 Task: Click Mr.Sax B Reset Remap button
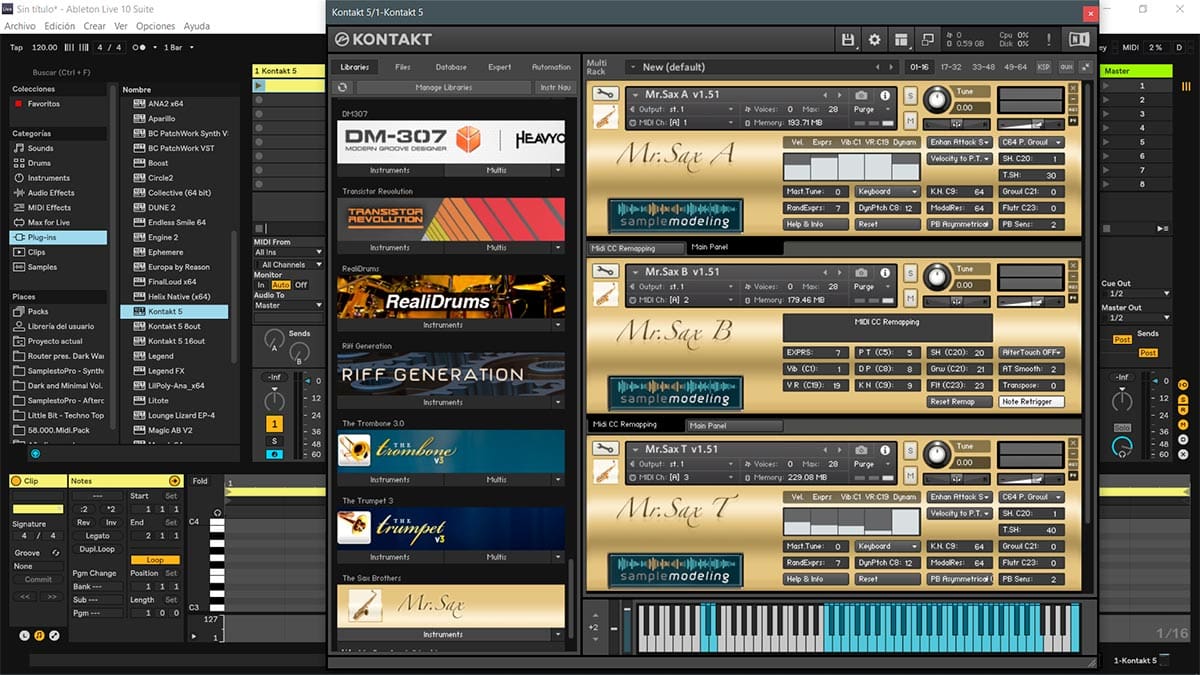(x=960, y=401)
